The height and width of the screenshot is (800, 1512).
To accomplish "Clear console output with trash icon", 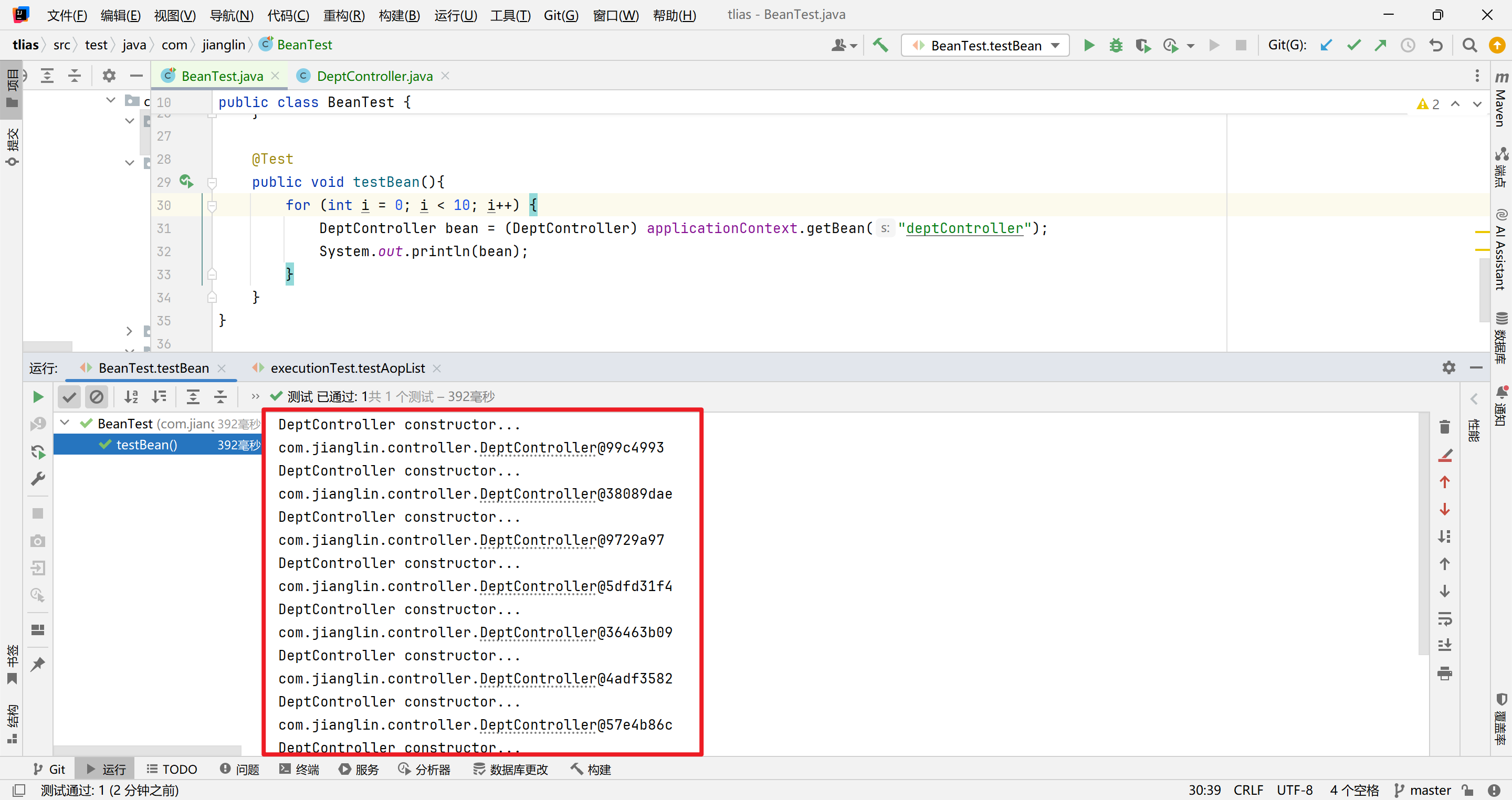I will coord(1444,427).
